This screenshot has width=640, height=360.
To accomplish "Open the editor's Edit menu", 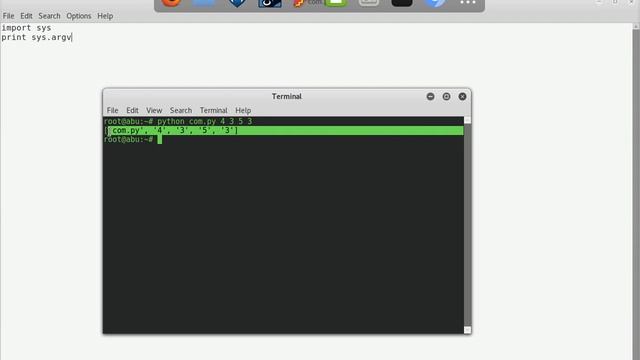I will (x=26, y=16).
